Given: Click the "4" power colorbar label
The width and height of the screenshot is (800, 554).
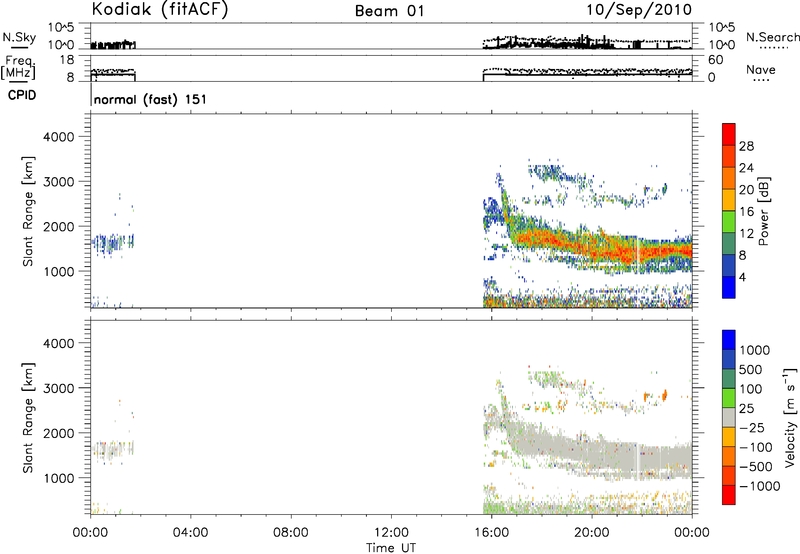Looking at the screenshot, I should point(742,277).
